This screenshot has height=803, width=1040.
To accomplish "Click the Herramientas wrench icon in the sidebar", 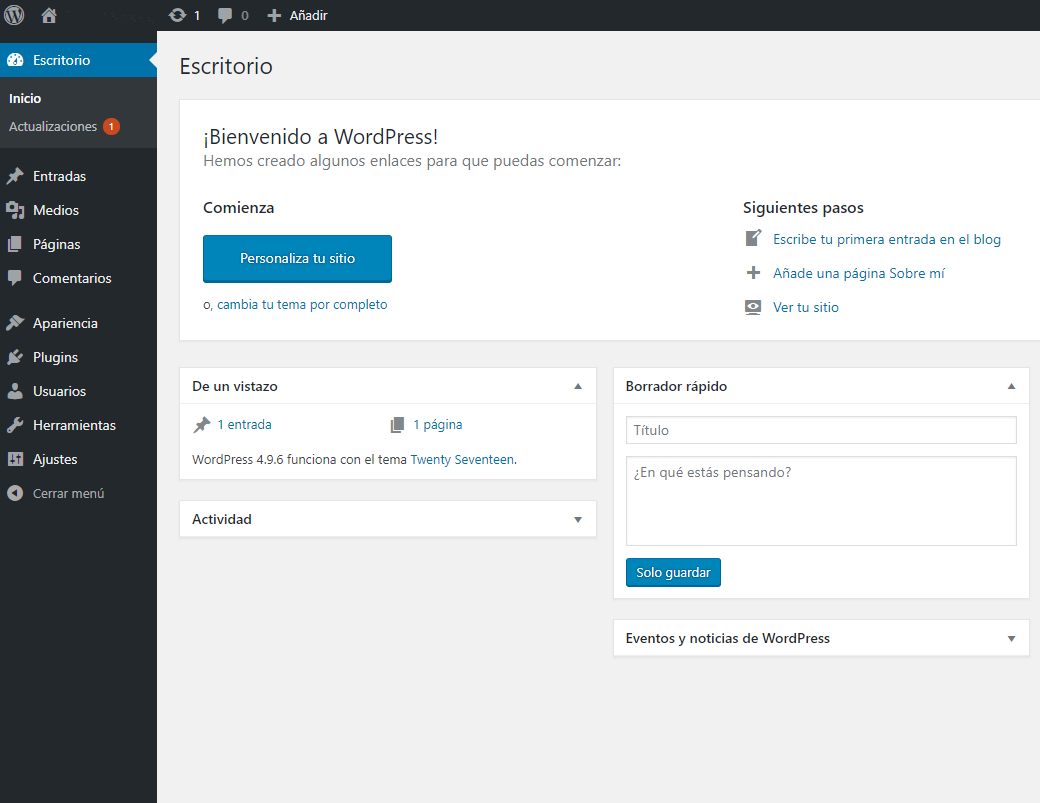I will tap(15, 425).
